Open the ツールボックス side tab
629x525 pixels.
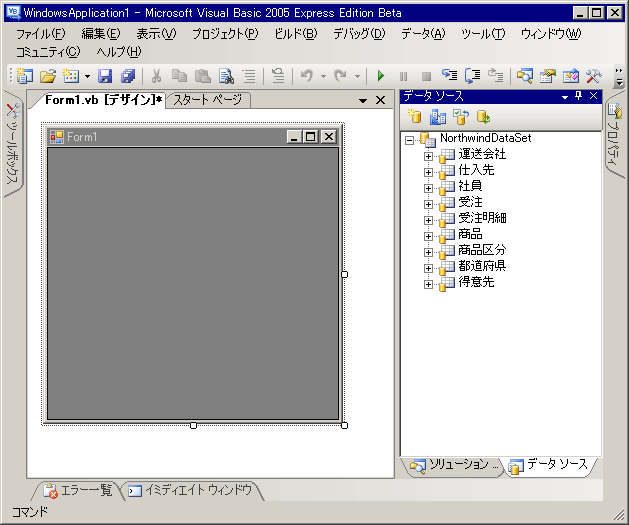click(x=12, y=144)
